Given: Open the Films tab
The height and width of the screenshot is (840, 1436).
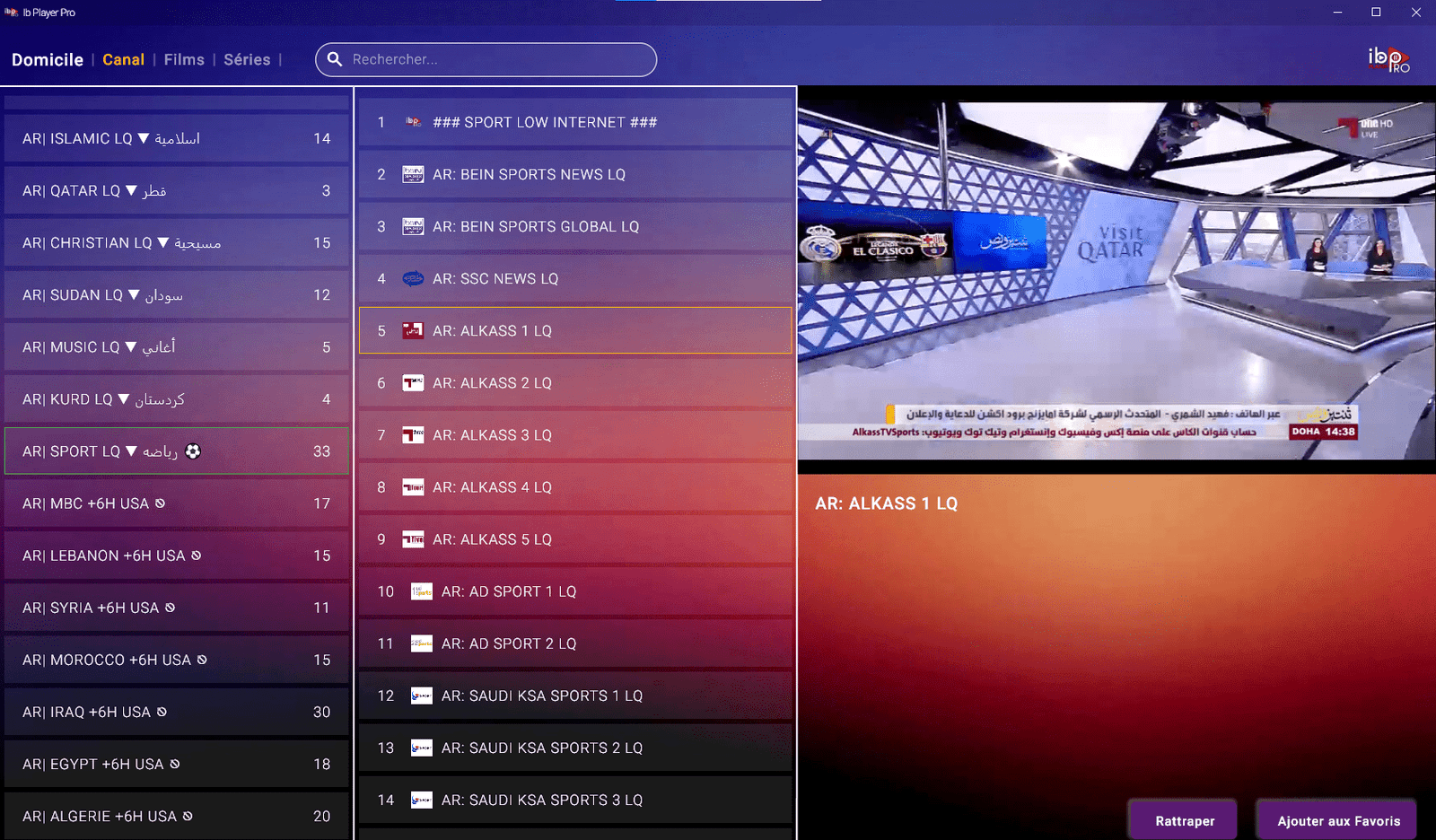Looking at the screenshot, I should tap(184, 59).
